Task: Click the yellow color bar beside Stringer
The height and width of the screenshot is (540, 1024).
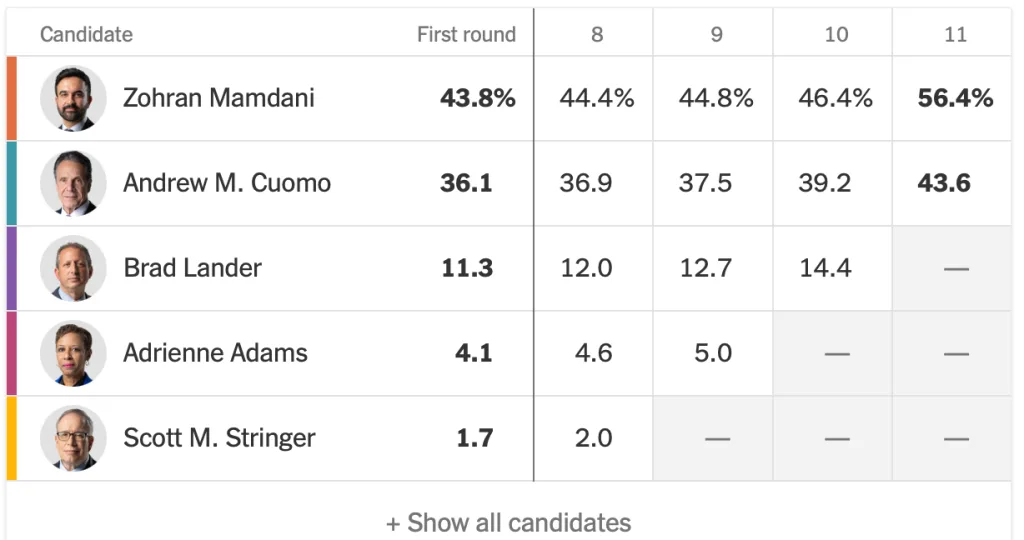Action: pos(11,438)
